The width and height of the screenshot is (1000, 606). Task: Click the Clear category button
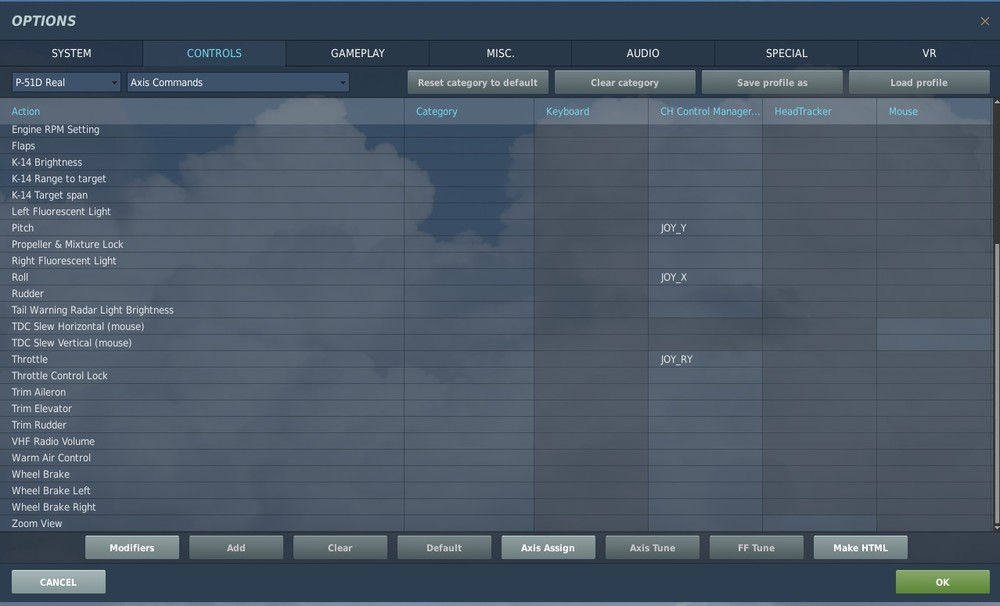tap(624, 82)
